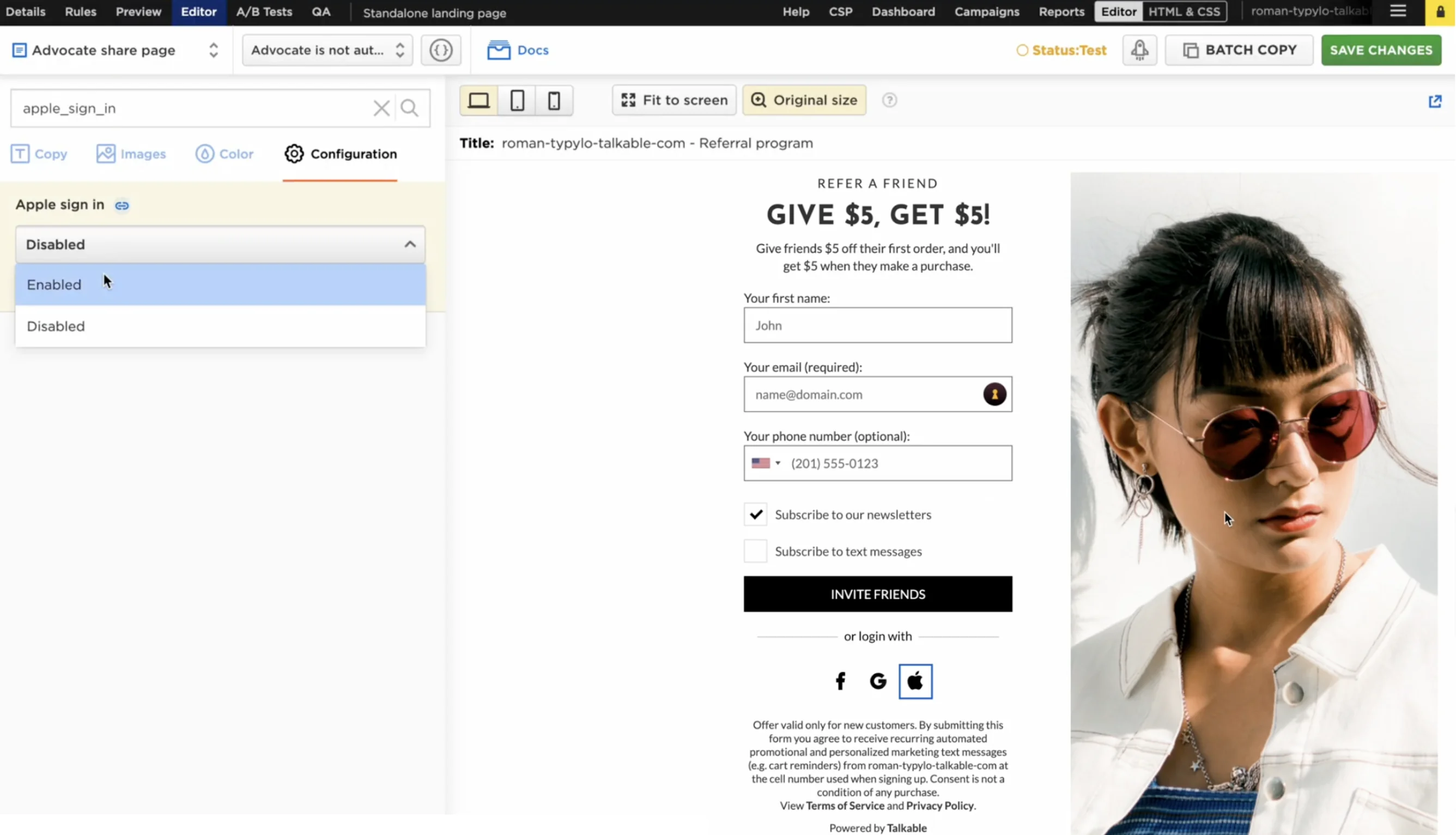Open the Advocate is not authenticated dropdown
This screenshot has width=1456, height=835.
click(327, 50)
